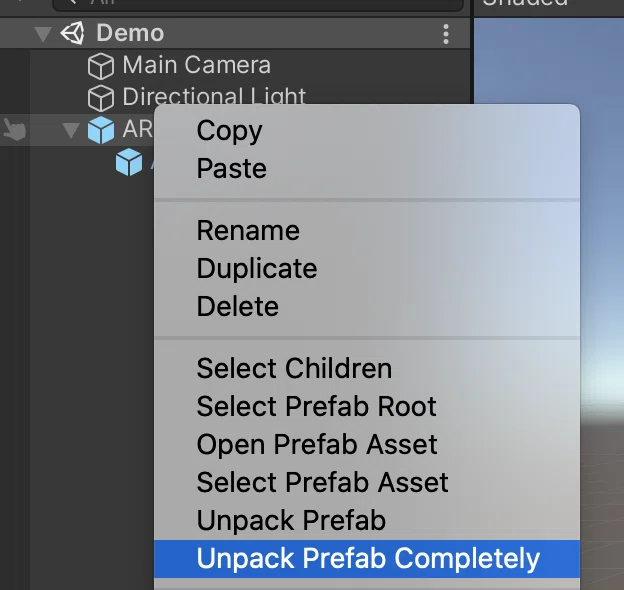
Task: Click the Main Camera cube icon
Action: (x=100, y=66)
